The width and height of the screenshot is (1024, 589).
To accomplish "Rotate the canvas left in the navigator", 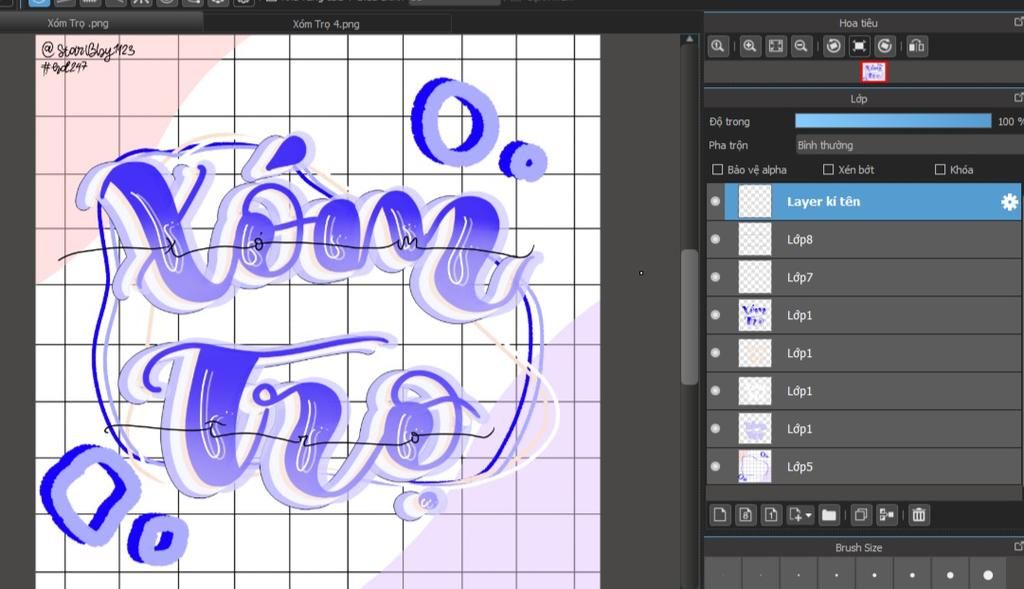I will (x=833, y=46).
